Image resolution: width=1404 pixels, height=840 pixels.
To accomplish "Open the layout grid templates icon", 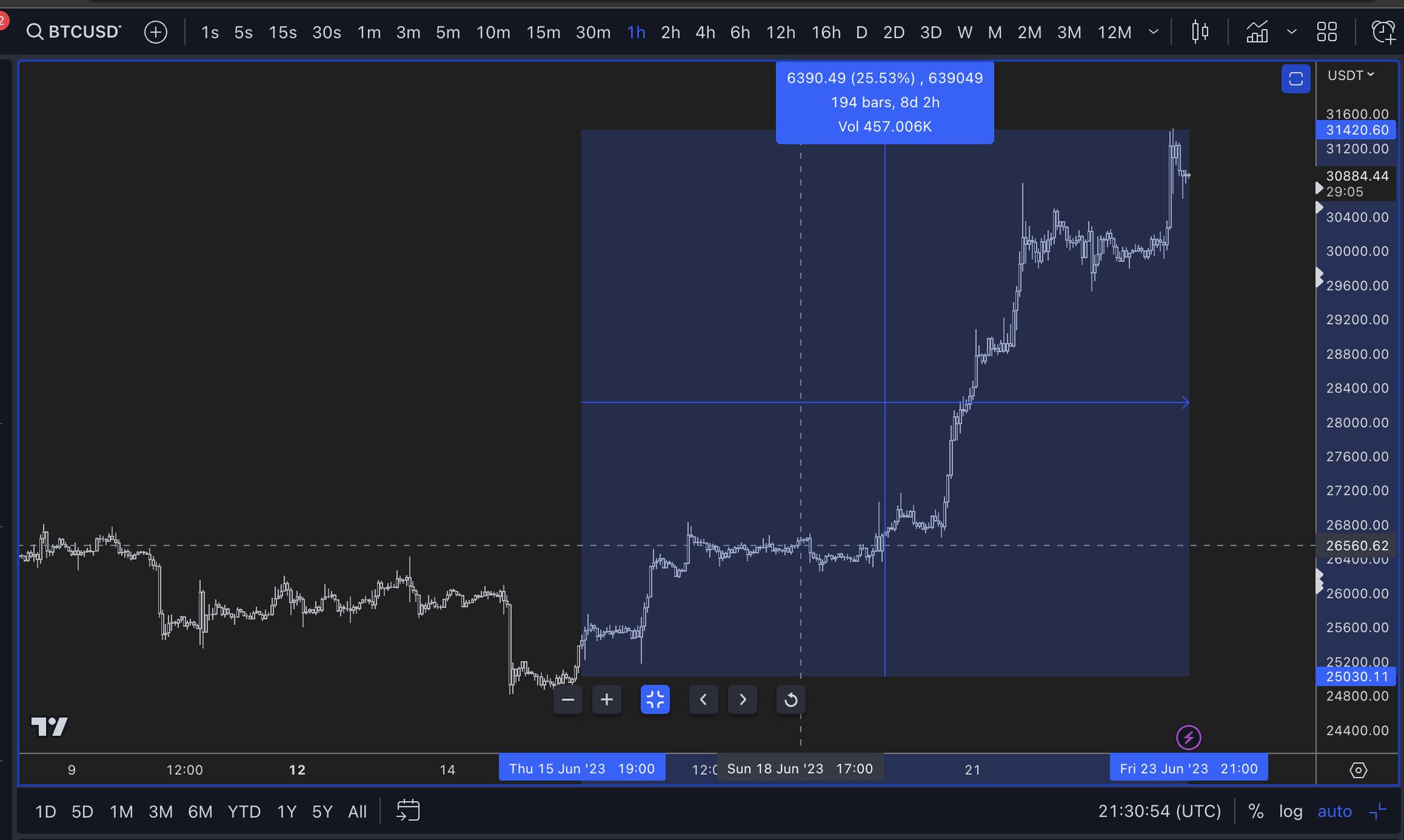I will click(1327, 32).
